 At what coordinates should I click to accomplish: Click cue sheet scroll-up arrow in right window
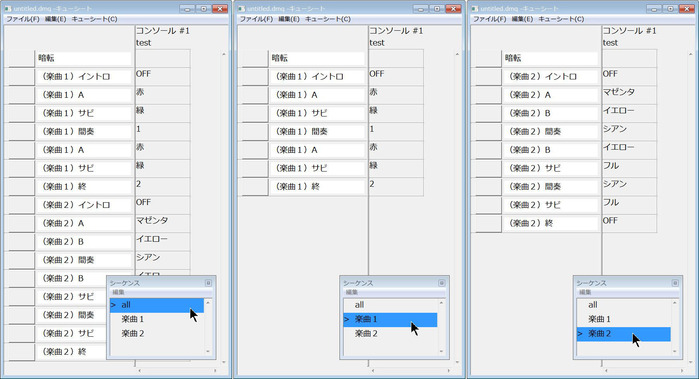click(x=691, y=54)
